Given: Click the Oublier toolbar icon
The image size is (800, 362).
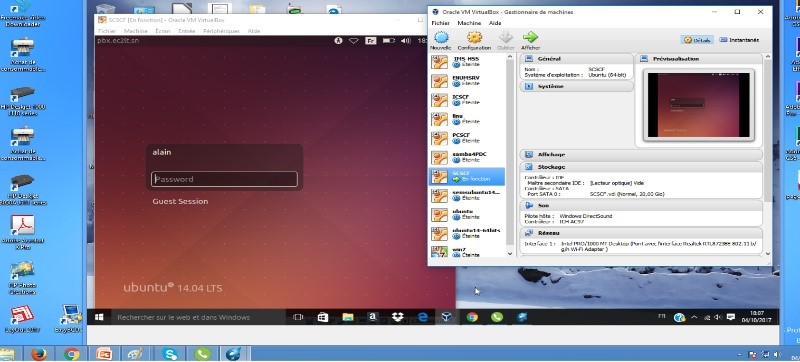Looking at the screenshot, I should point(505,37).
